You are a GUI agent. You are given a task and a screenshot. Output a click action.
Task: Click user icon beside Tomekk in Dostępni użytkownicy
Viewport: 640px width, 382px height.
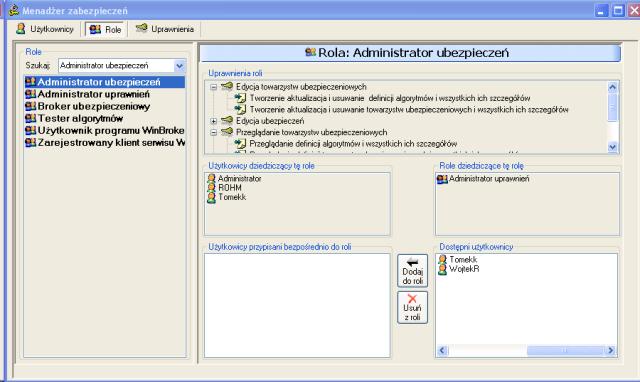click(x=442, y=260)
